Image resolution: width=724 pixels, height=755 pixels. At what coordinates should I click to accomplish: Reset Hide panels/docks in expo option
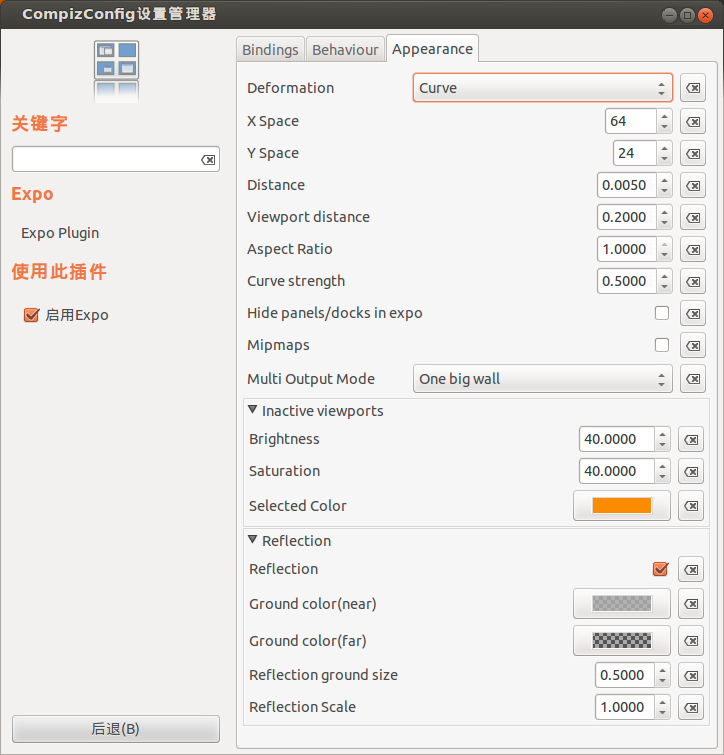pyautogui.click(x=693, y=313)
